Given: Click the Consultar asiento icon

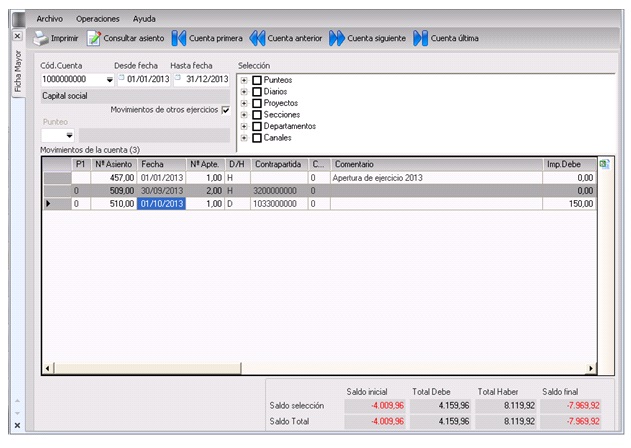Looking at the screenshot, I should (95, 39).
